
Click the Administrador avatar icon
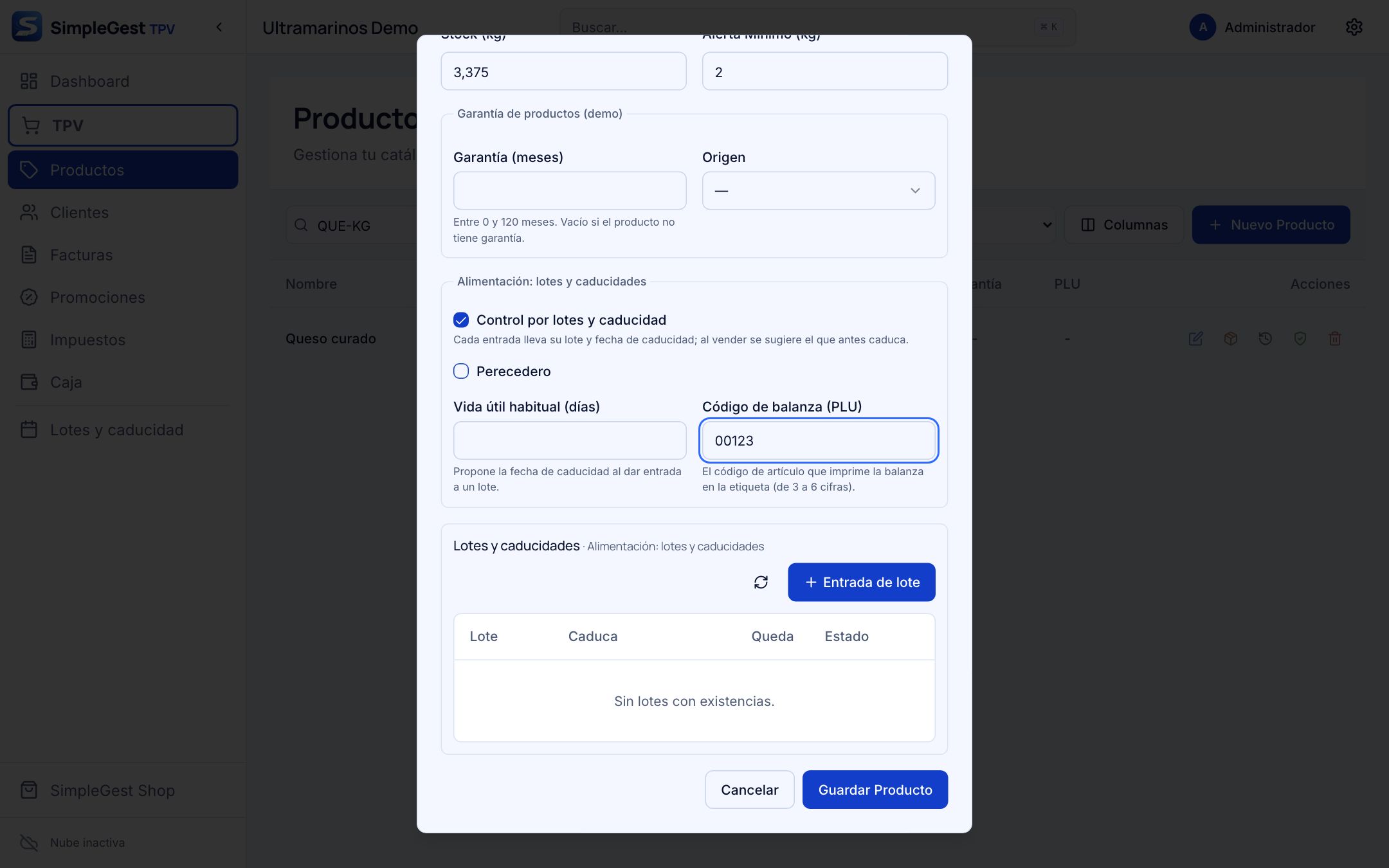tap(1203, 27)
